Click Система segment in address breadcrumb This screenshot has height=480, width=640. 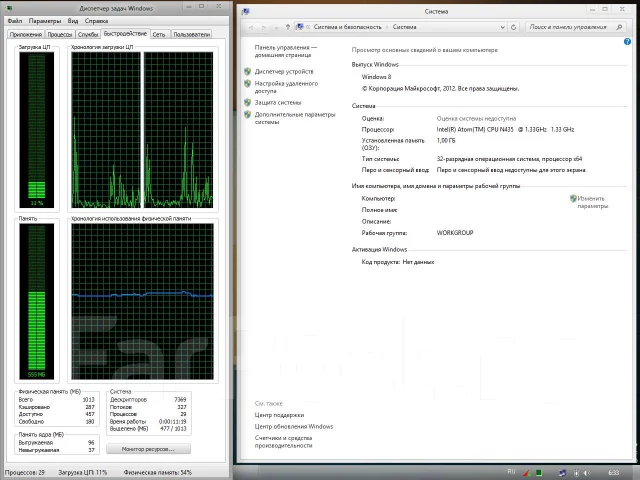404,27
